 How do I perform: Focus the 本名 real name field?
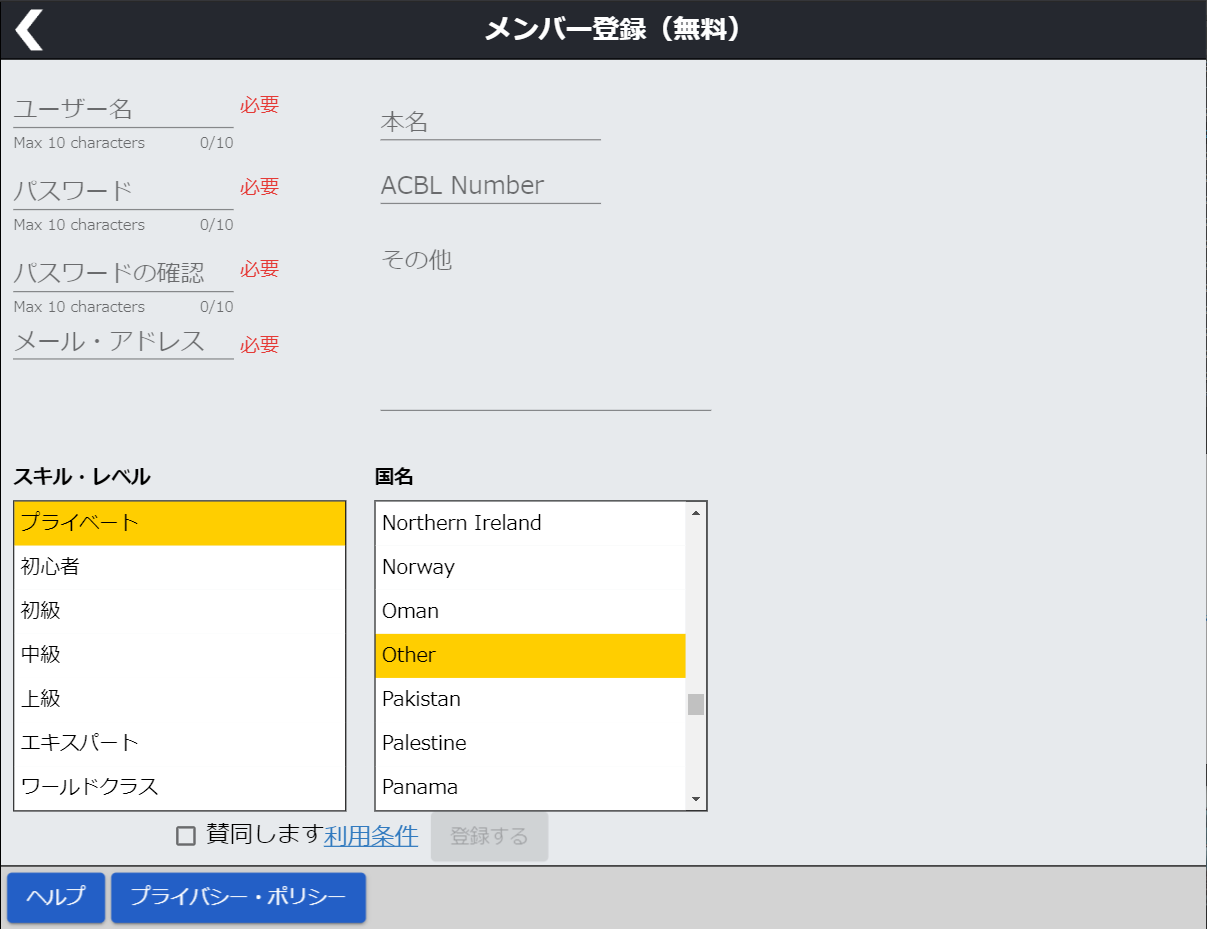click(x=490, y=123)
